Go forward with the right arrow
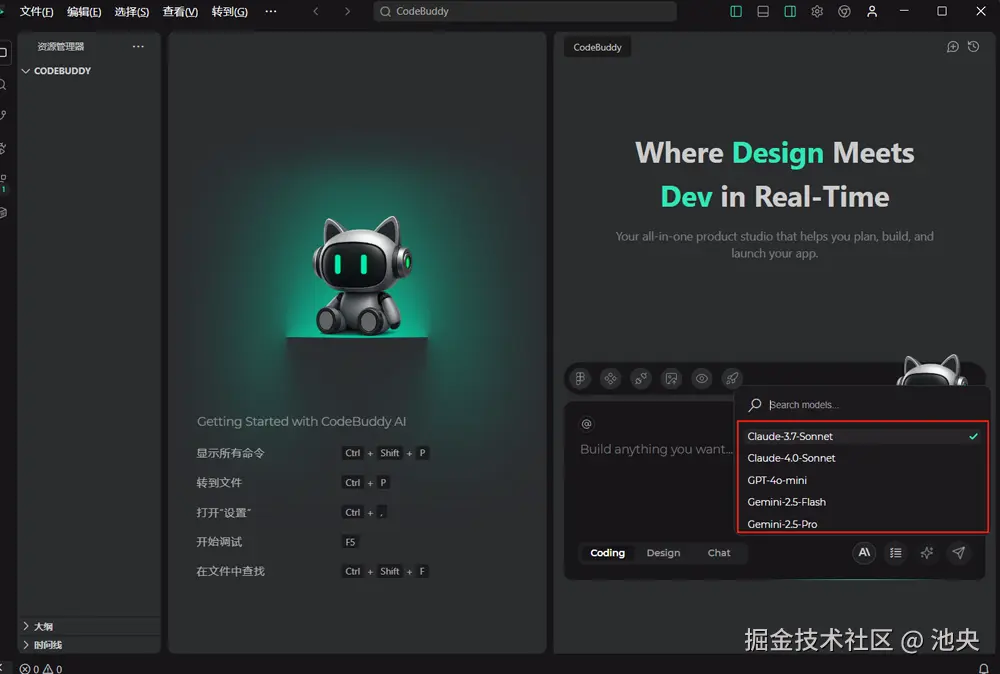The height and width of the screenshot is (674, 1000). pyautogui.click(x=347, y=11)
